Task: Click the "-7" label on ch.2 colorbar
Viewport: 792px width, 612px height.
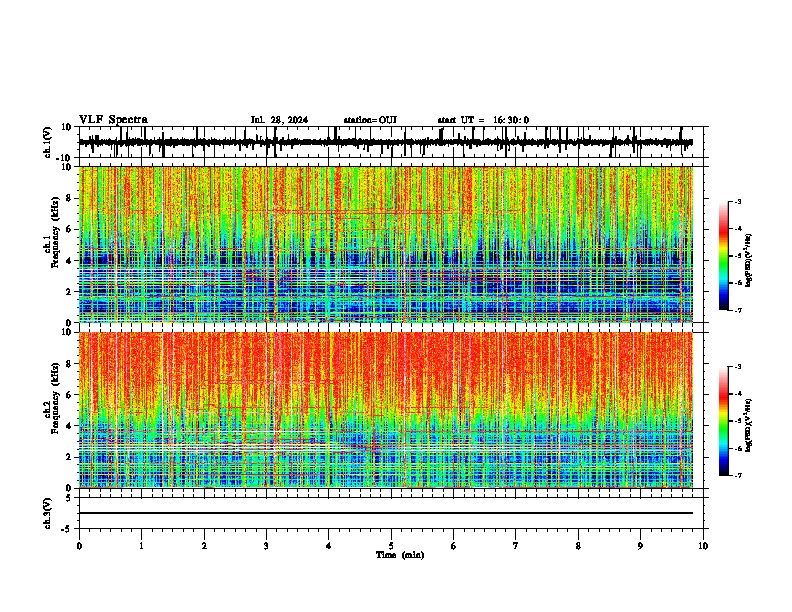Action: (737, 475)
